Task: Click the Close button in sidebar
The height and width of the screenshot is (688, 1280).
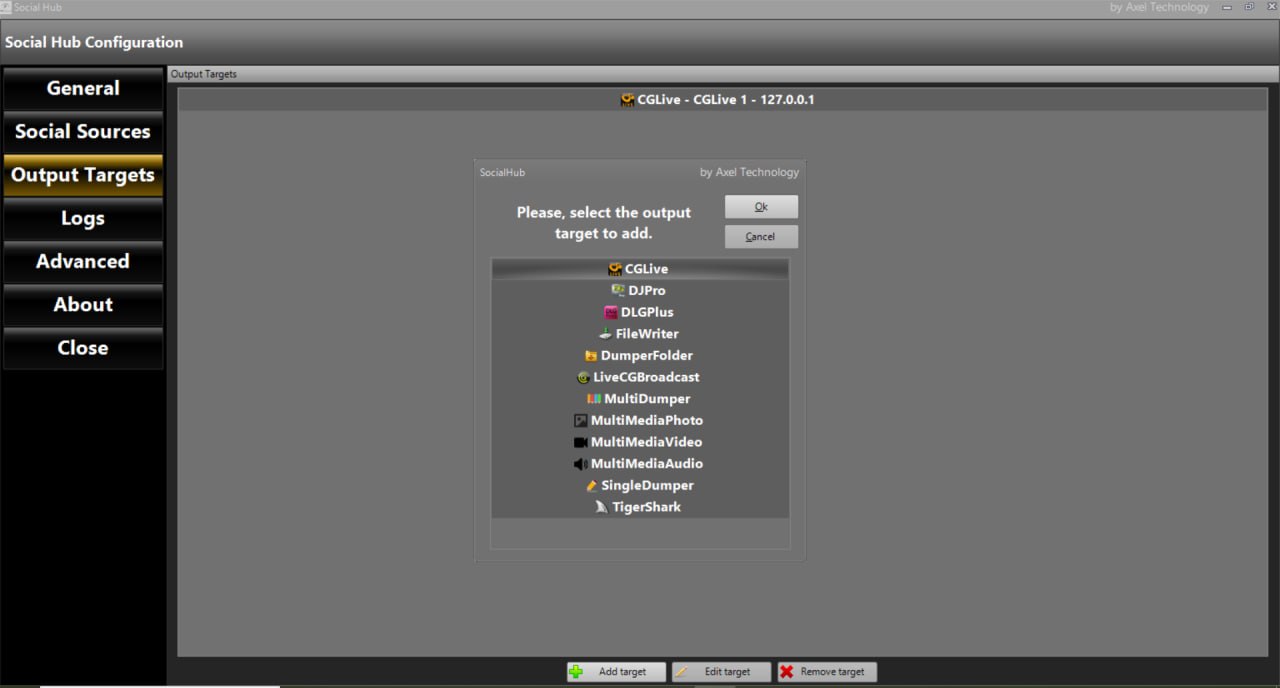Action: 83,348
